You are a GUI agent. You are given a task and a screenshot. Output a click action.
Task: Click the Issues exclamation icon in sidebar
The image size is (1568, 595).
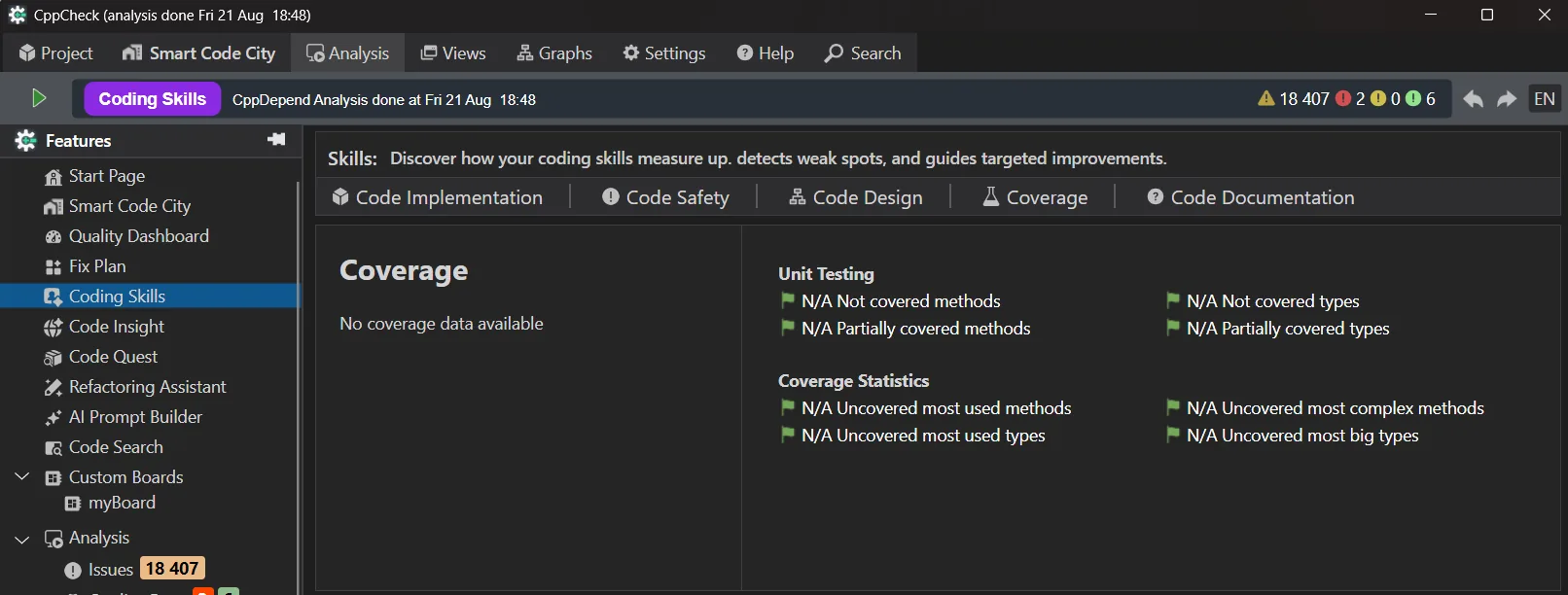click(x=73, y=571)
